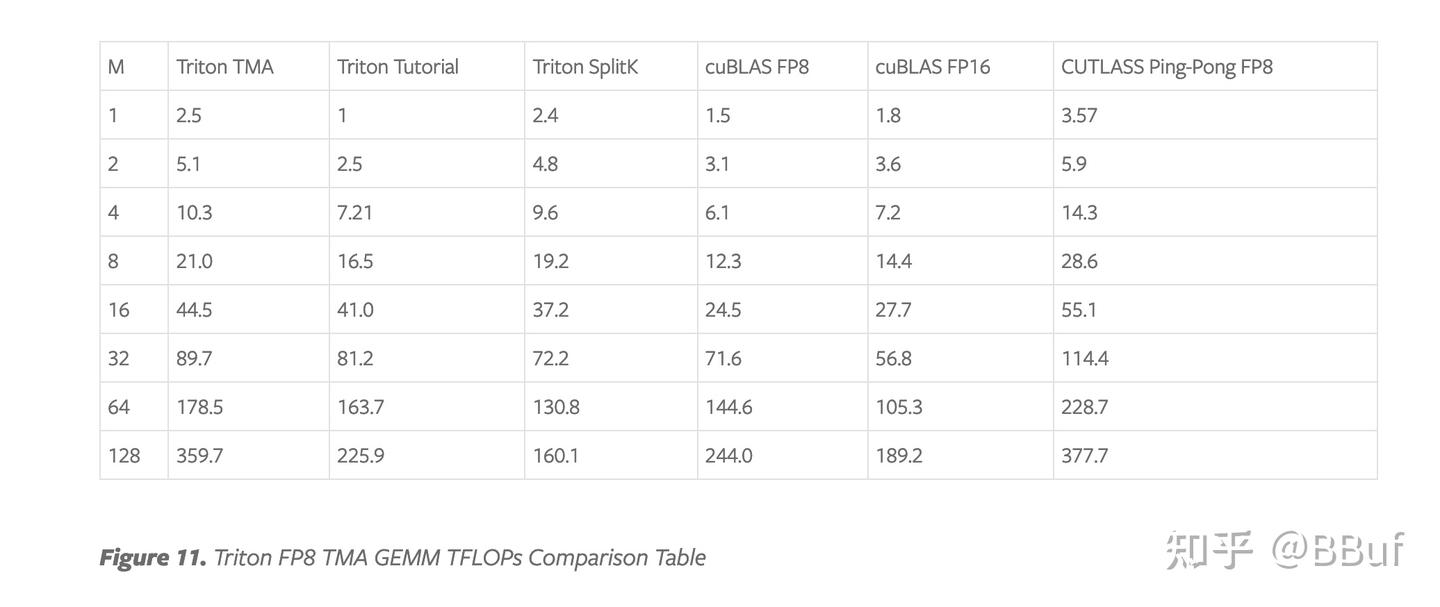The image size is (1440, 607).
Task: Select the "Triton Tutorial" column header
Action: click(398, 67)
